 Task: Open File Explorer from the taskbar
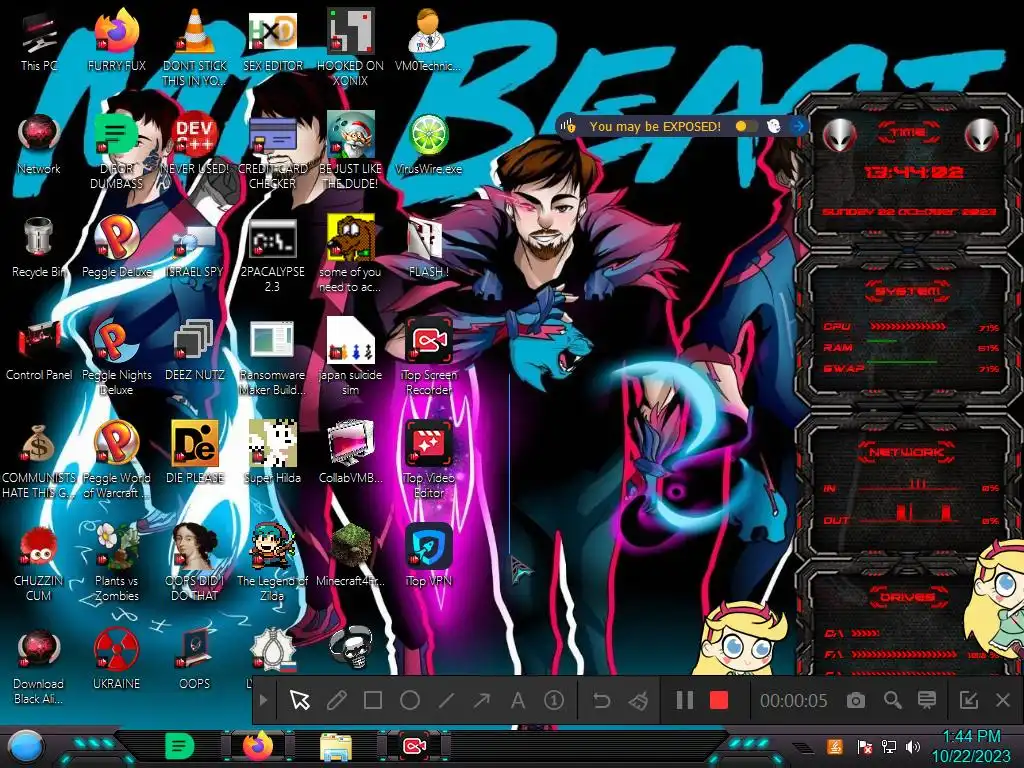point(336,746)
